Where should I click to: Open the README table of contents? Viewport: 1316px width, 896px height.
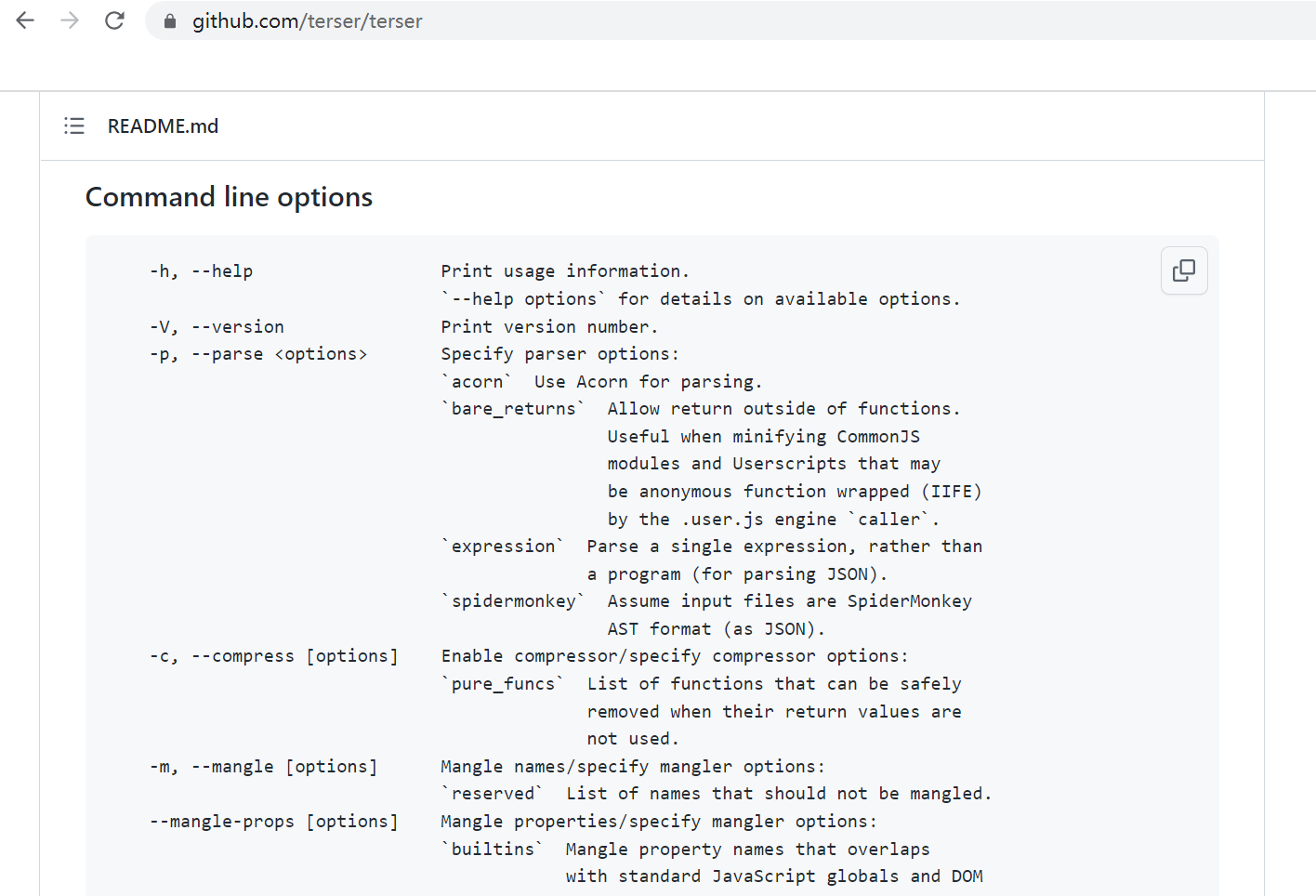(74, 125)
